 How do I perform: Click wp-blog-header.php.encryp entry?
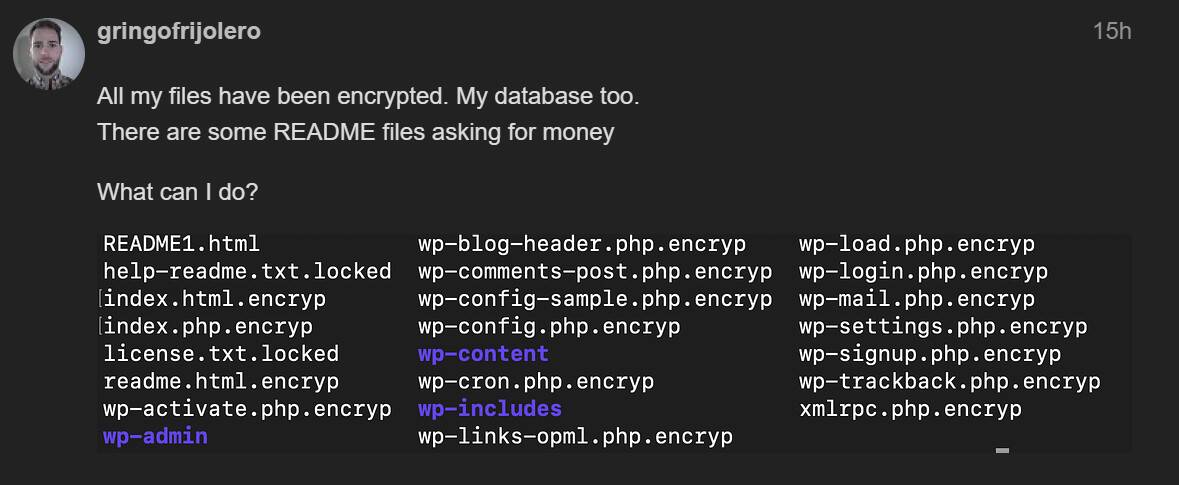pos(582,244)
